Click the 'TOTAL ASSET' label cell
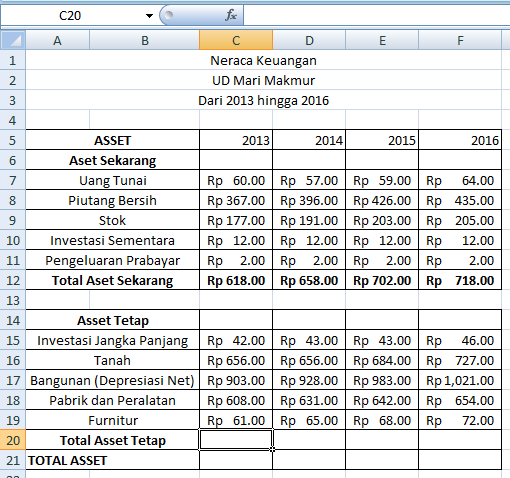The height and width of the screenshot is (478, 510). point(113,460)
